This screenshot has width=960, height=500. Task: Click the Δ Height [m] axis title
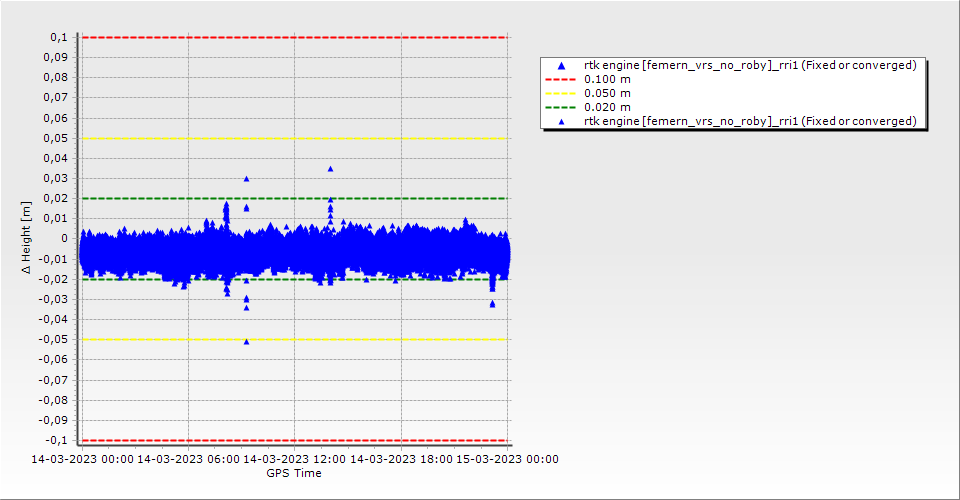27,238
